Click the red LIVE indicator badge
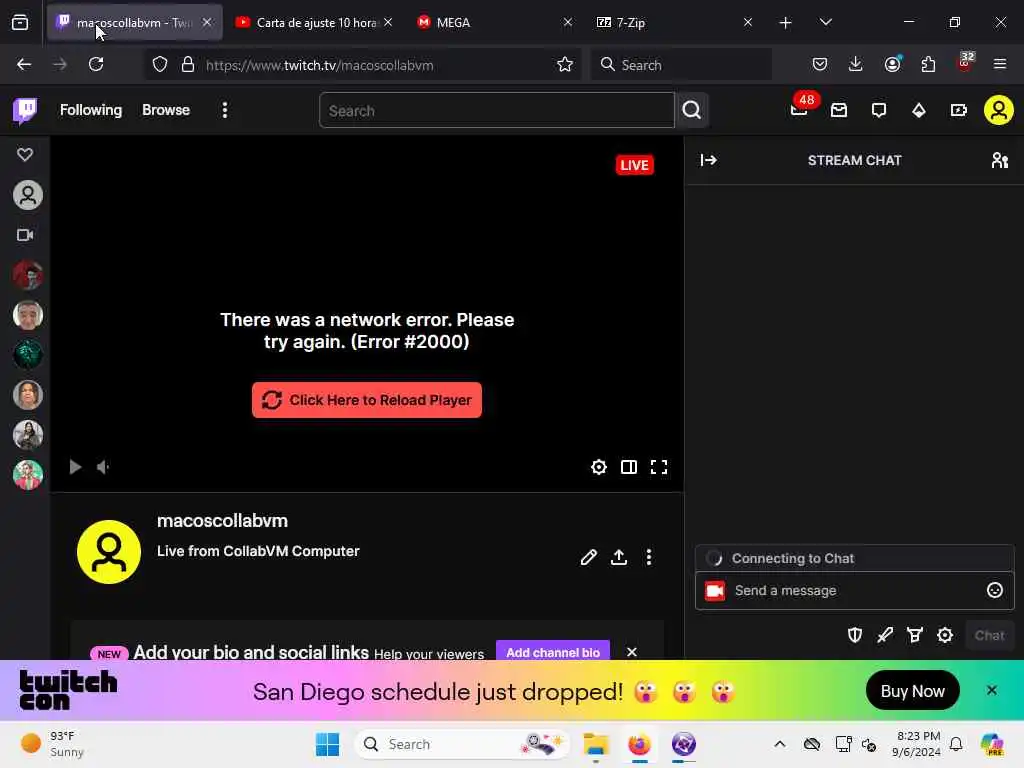 [634, 165]
